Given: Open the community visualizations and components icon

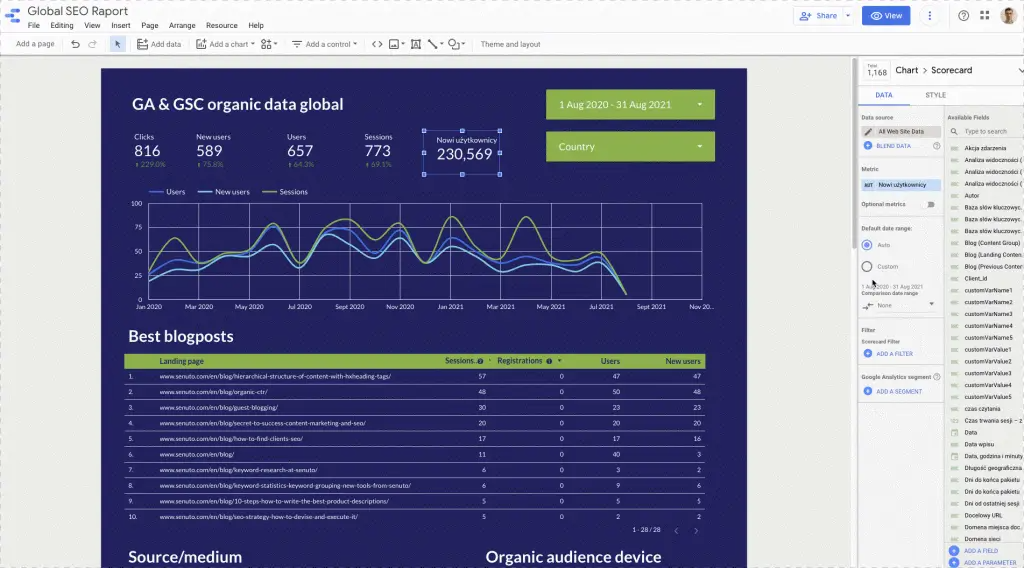Looking at the screenshot, I should click(268, 44).
